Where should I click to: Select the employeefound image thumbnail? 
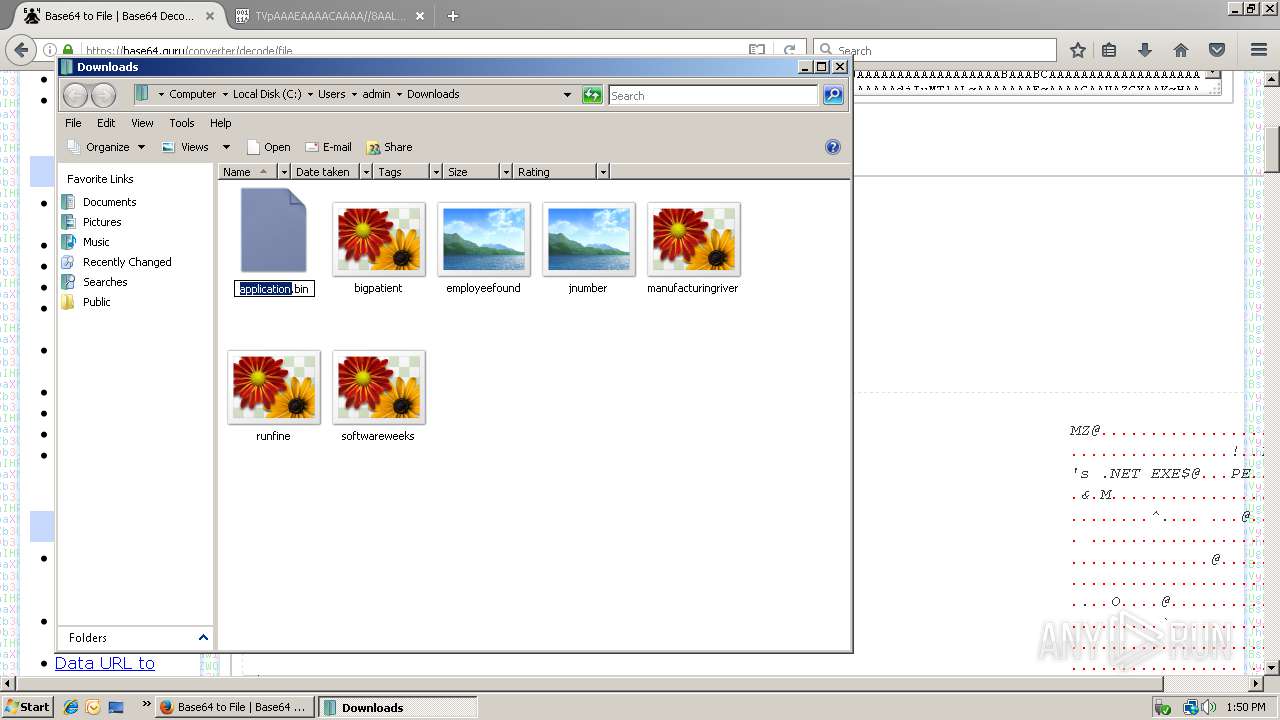point(483,239)
